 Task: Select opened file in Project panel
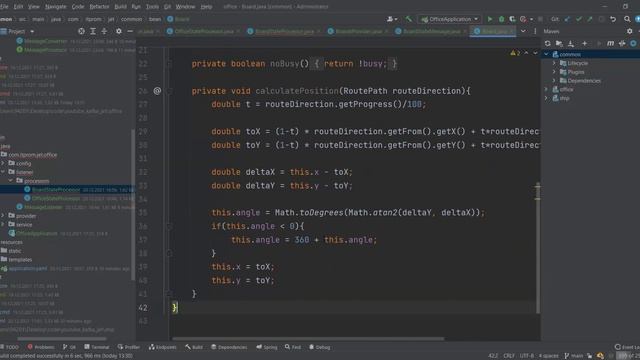81,31
